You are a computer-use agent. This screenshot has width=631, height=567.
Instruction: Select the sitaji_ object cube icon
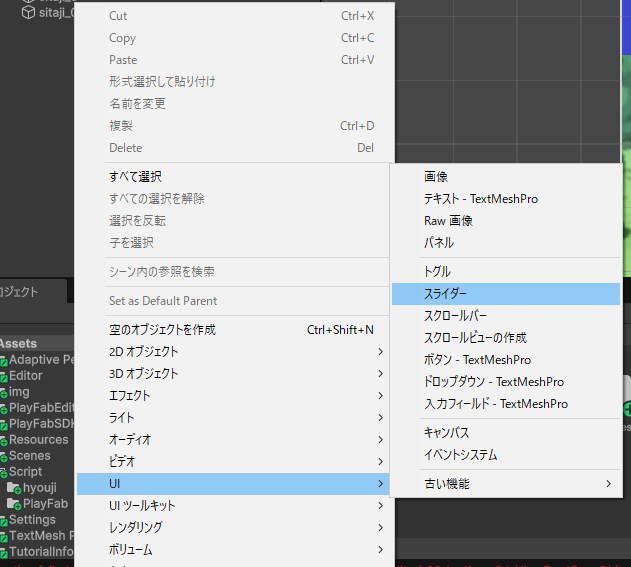28,12
